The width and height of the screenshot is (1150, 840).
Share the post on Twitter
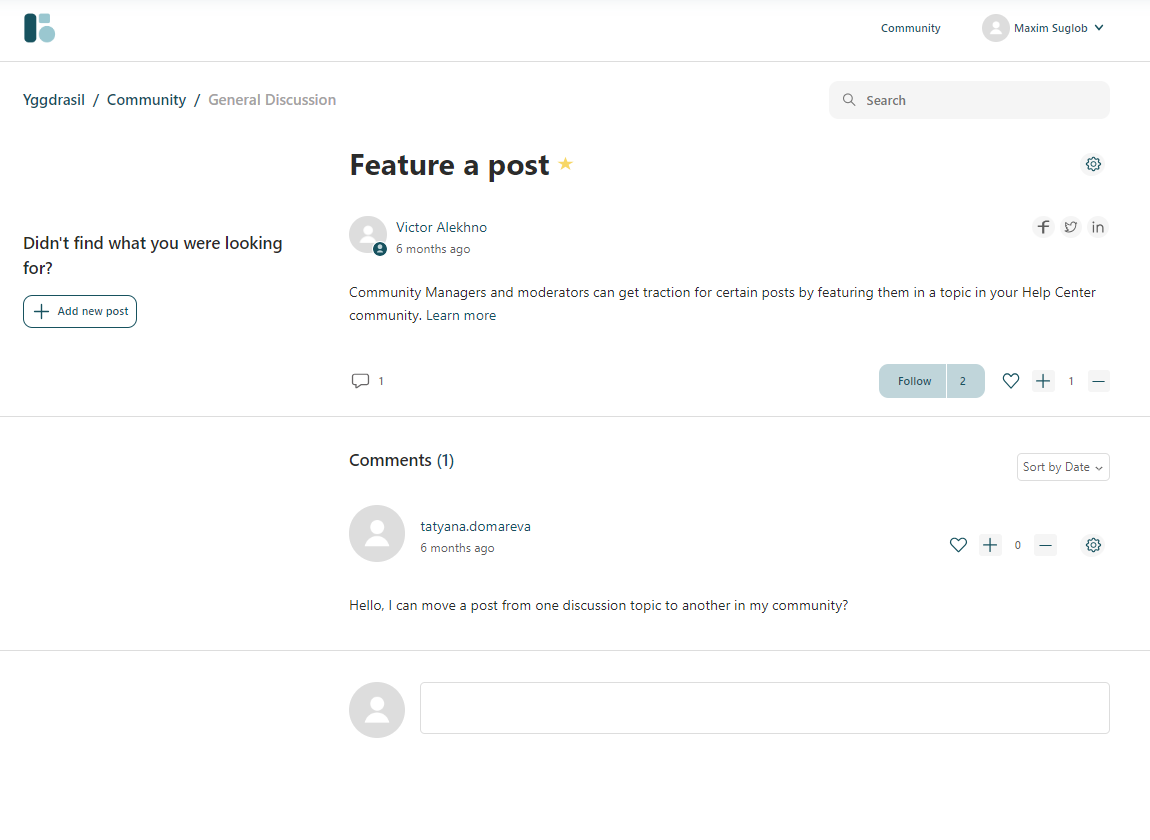pos(1070,227)
